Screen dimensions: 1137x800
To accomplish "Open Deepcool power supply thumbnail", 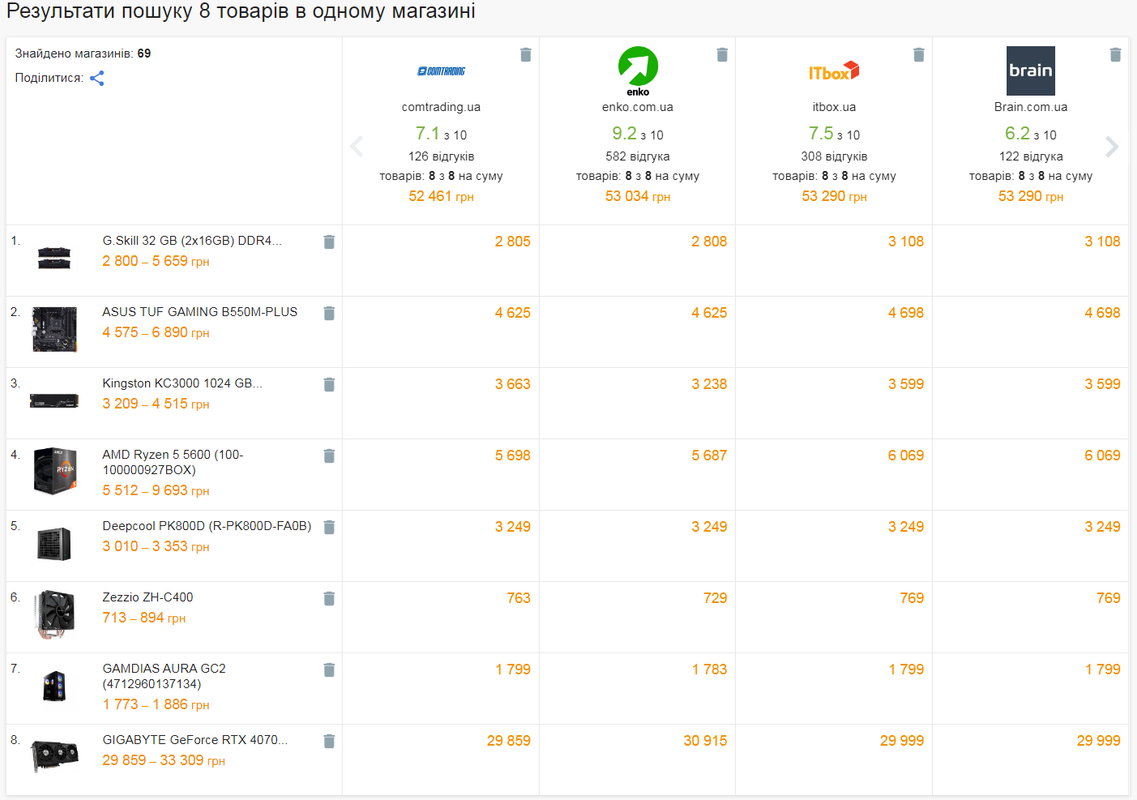I will point(54,544).
